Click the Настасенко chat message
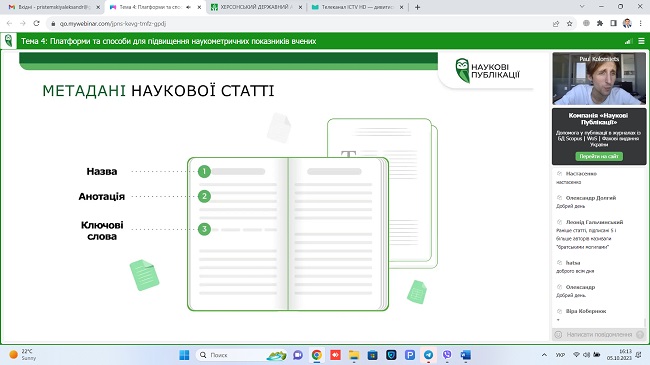The image size is (650, 365). tap(577, 178)
